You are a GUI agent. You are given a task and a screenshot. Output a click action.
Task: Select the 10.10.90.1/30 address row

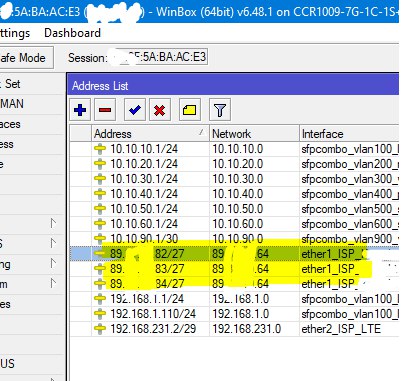click(x=234, y=239)
